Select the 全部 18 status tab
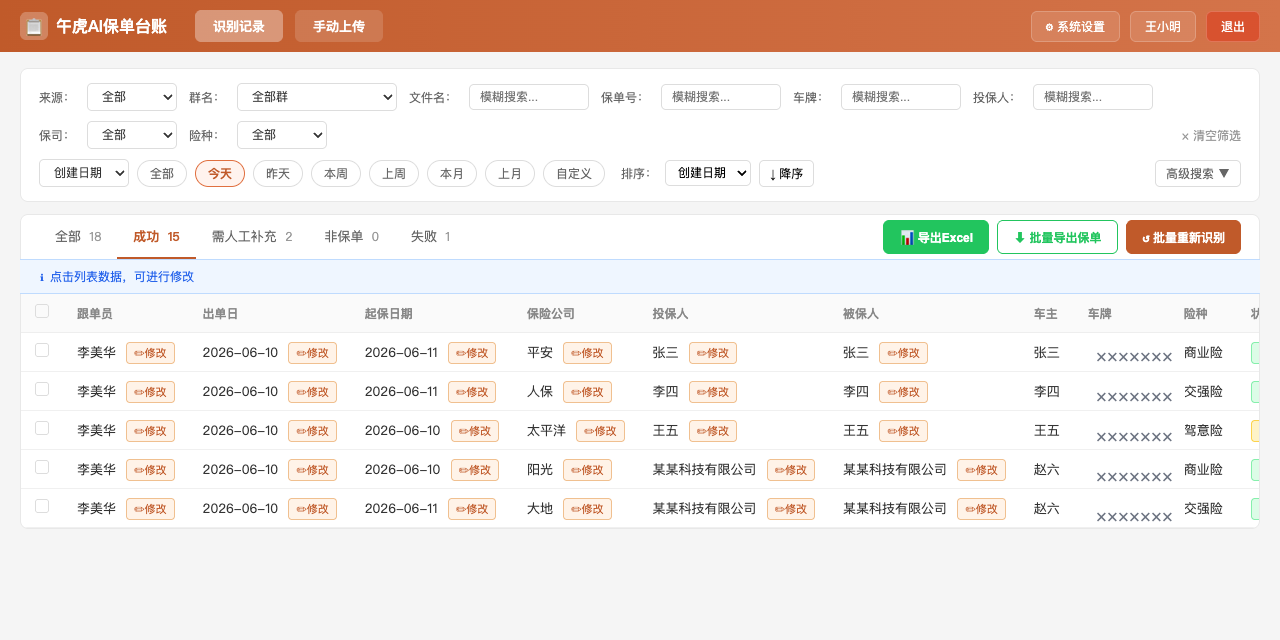This screenshot has width=1280, height=640. click(78, 237)
